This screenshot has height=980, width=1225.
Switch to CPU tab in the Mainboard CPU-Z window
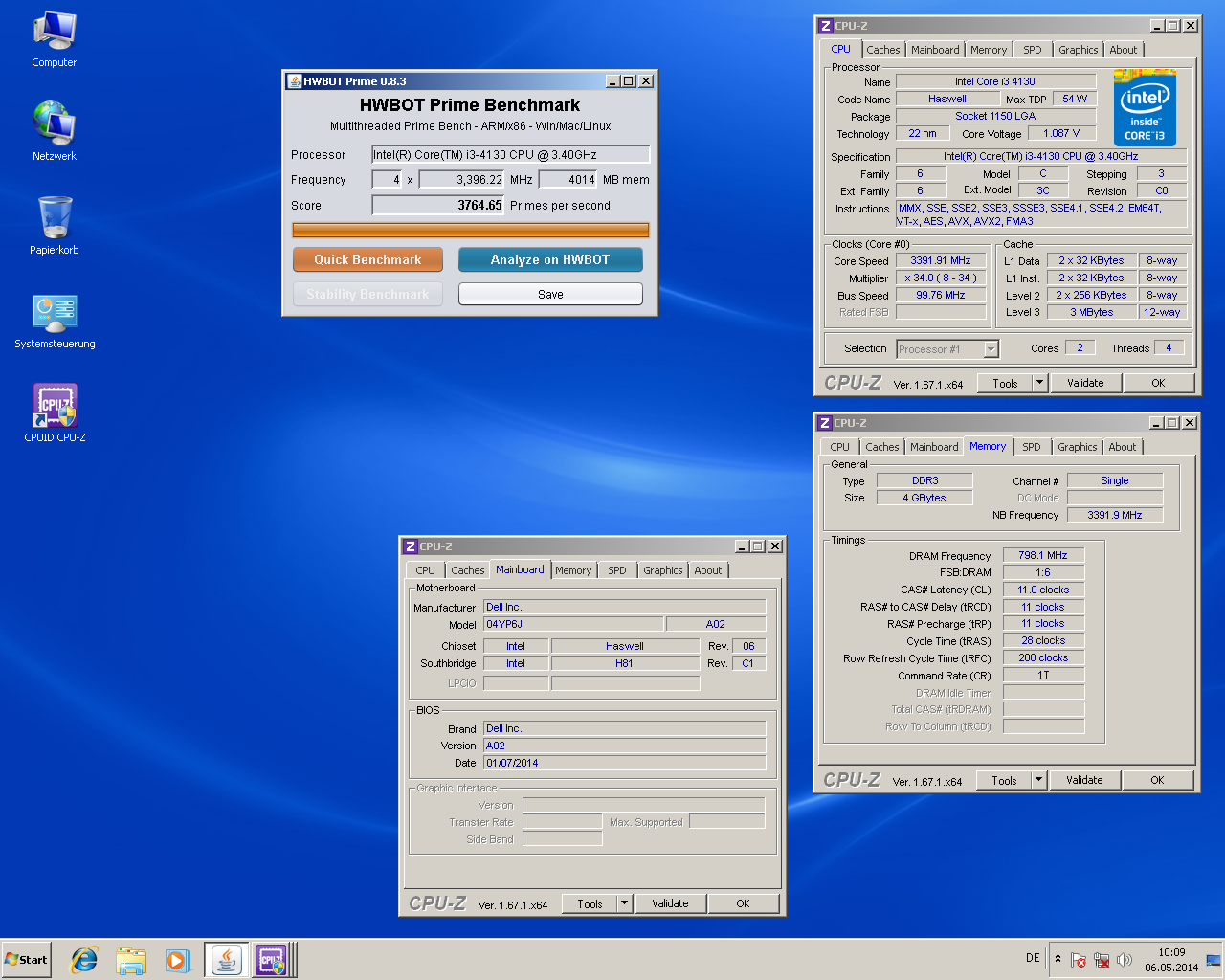(x=425, y=570)
